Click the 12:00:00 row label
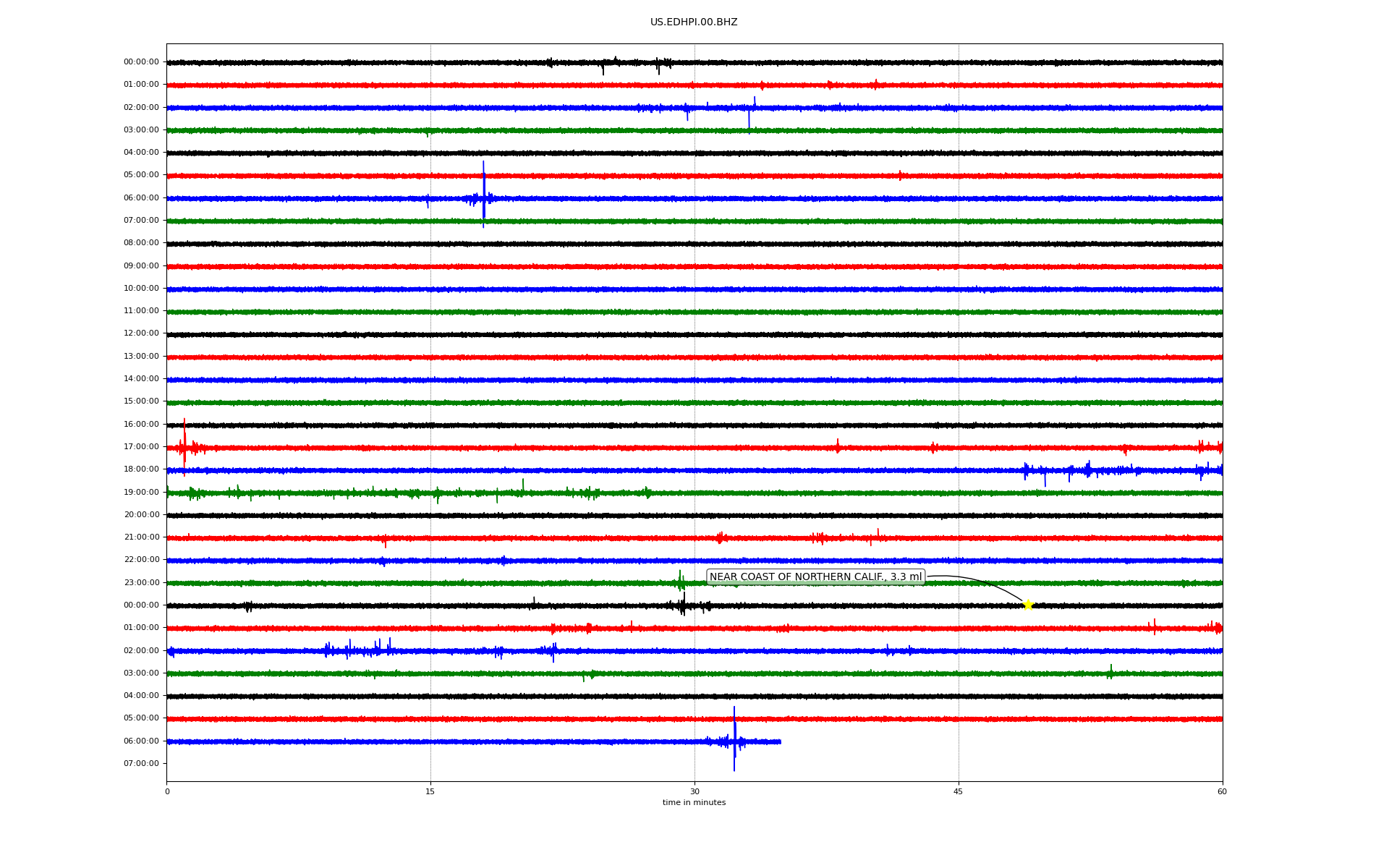Screen dimensions: 1389x868 [x=141, y=333]
